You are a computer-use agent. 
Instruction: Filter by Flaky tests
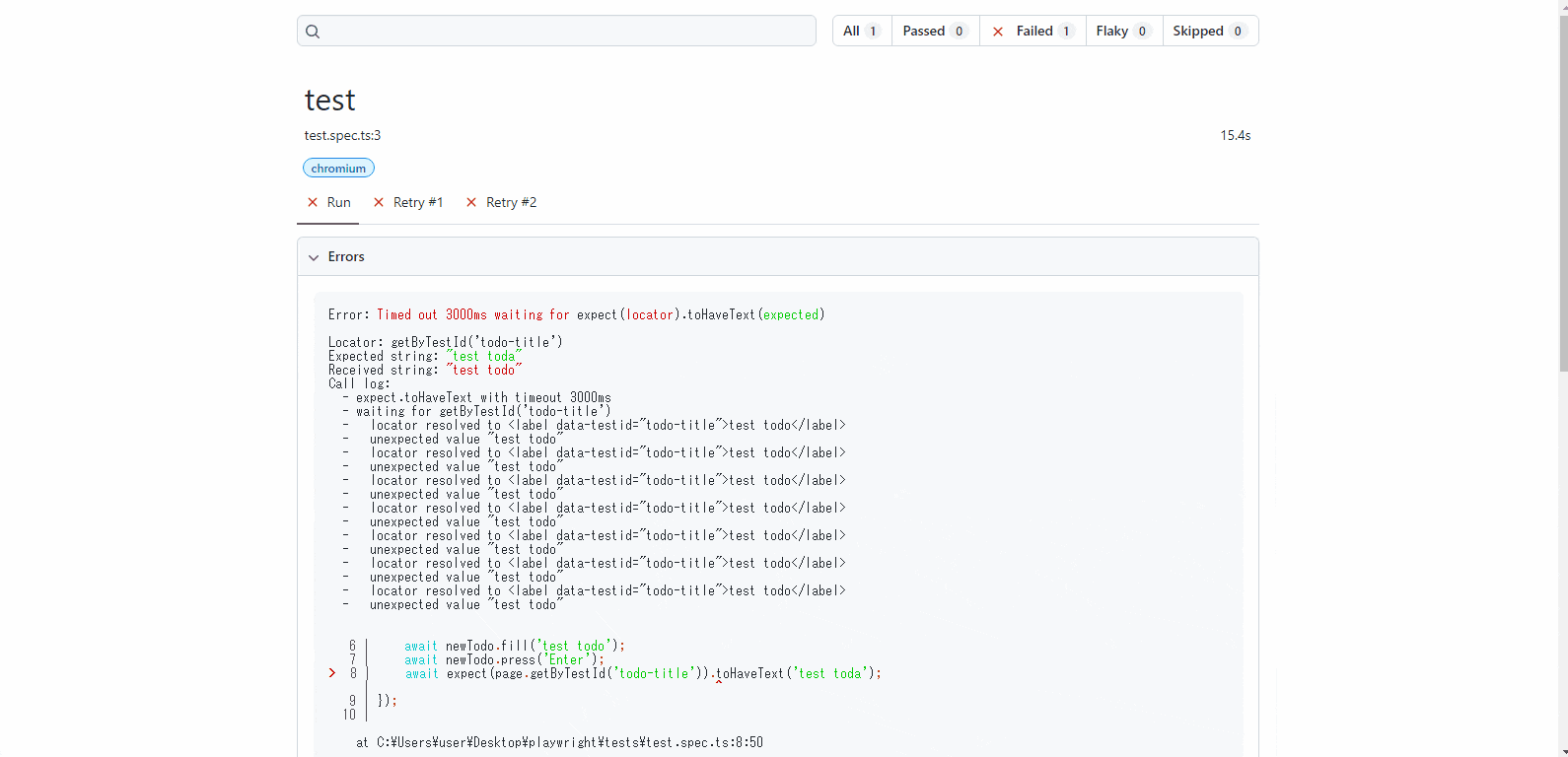[1123, 31]
